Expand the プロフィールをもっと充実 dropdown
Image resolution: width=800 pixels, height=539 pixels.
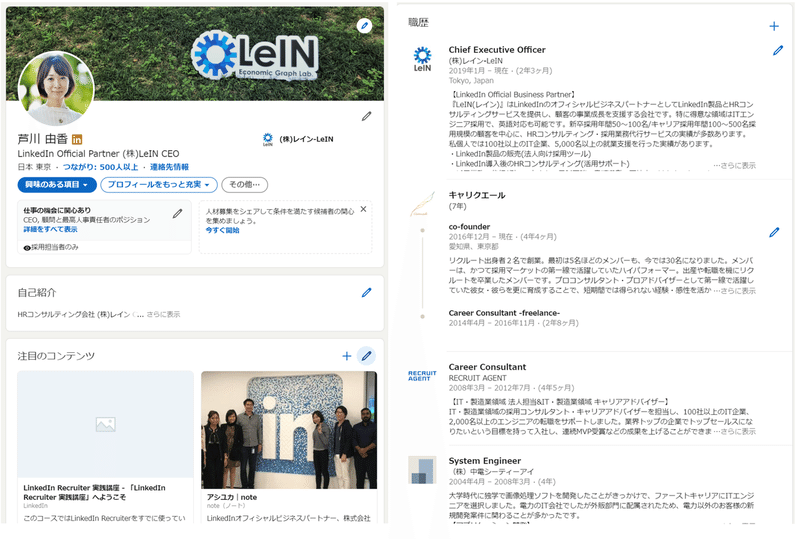[159, 185]
